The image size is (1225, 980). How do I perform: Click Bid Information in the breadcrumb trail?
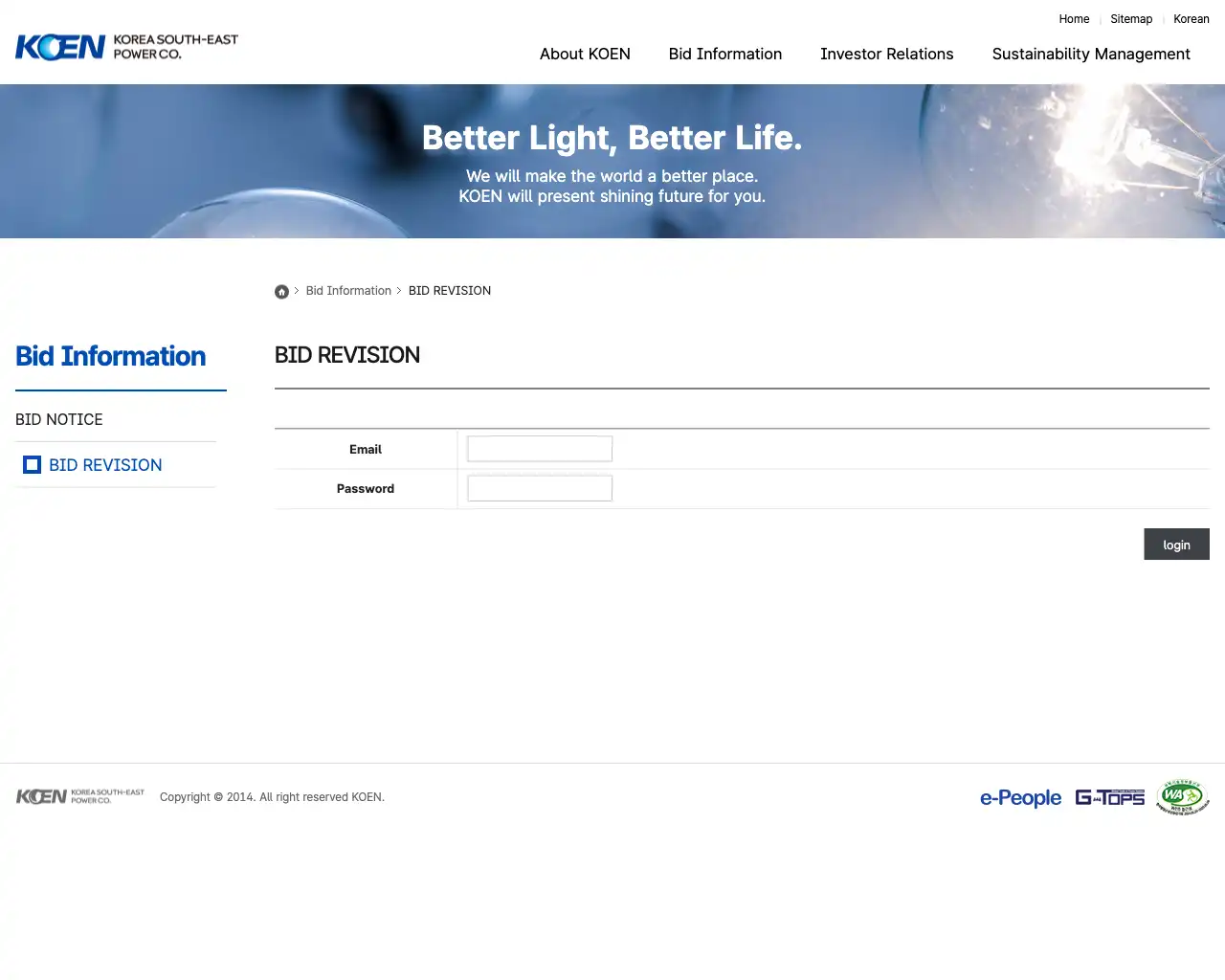point(348,290)
